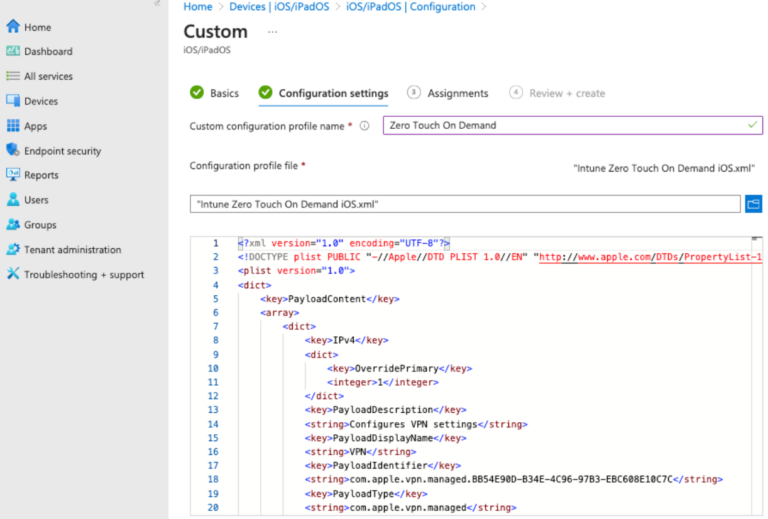Open the Apps grid icon
768x519 pixels.
click(x=13, y=126)
